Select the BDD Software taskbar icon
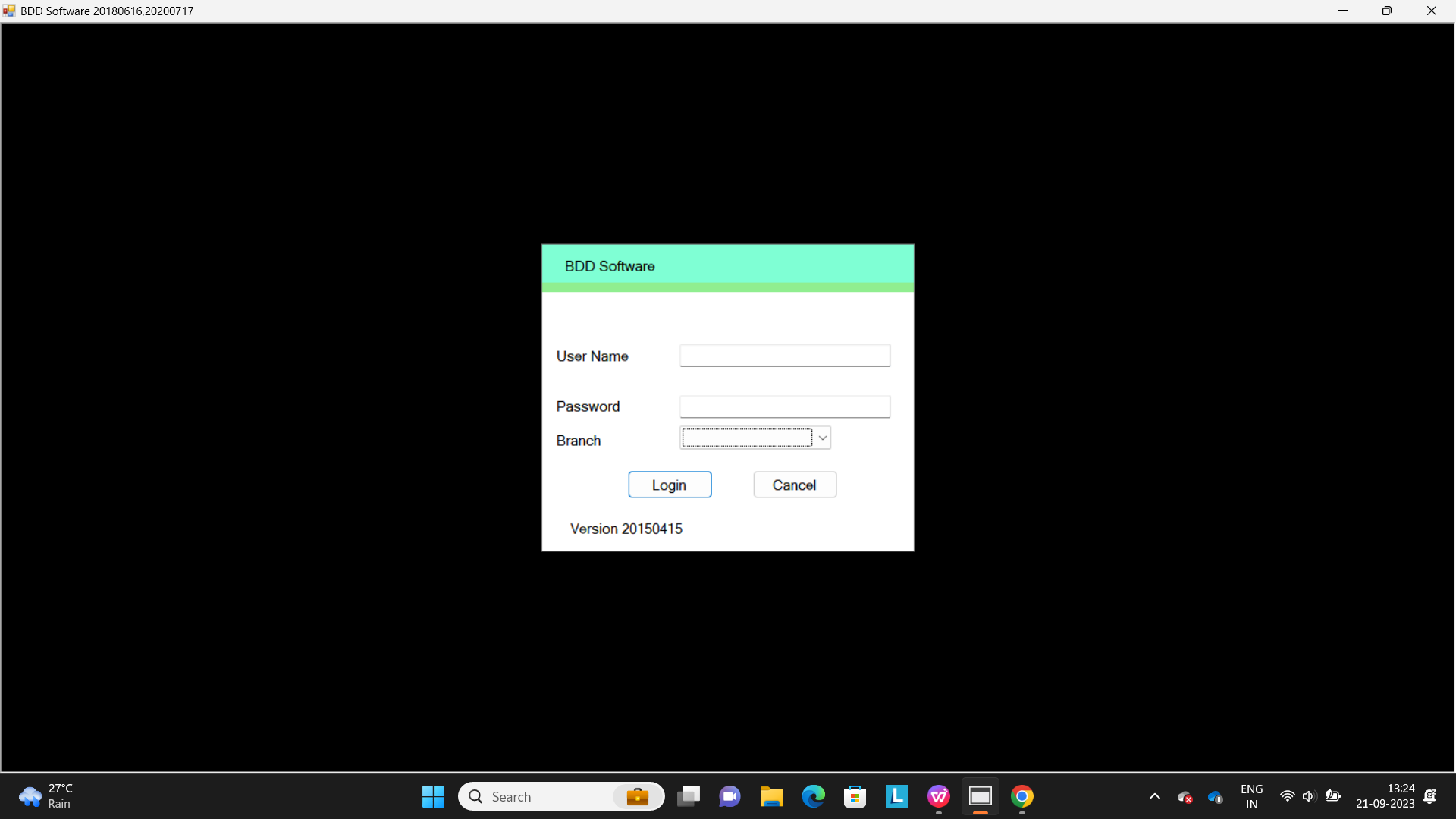 click(x=981, y=796)
